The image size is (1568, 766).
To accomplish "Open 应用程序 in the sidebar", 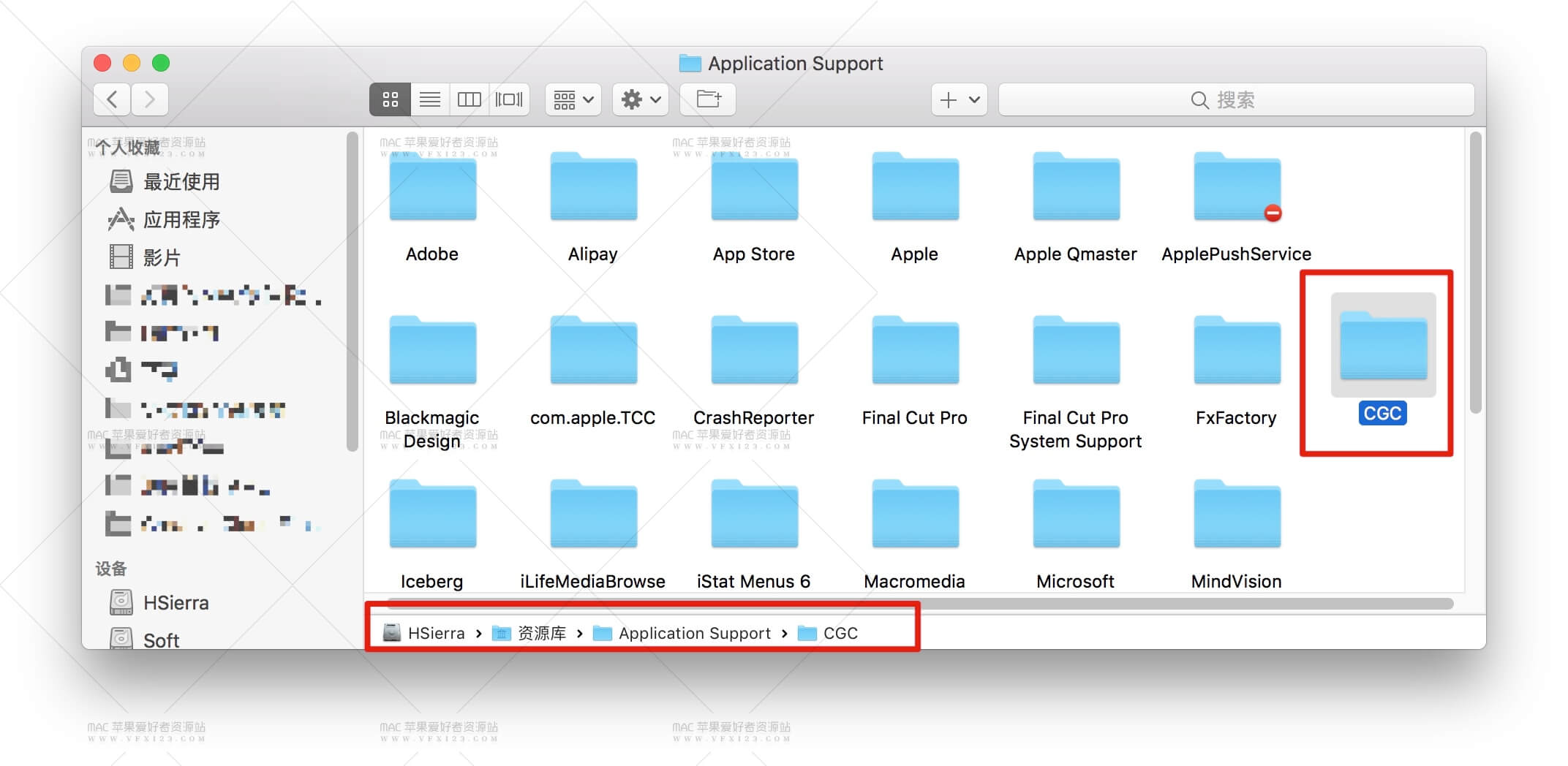I will point(165,219).
